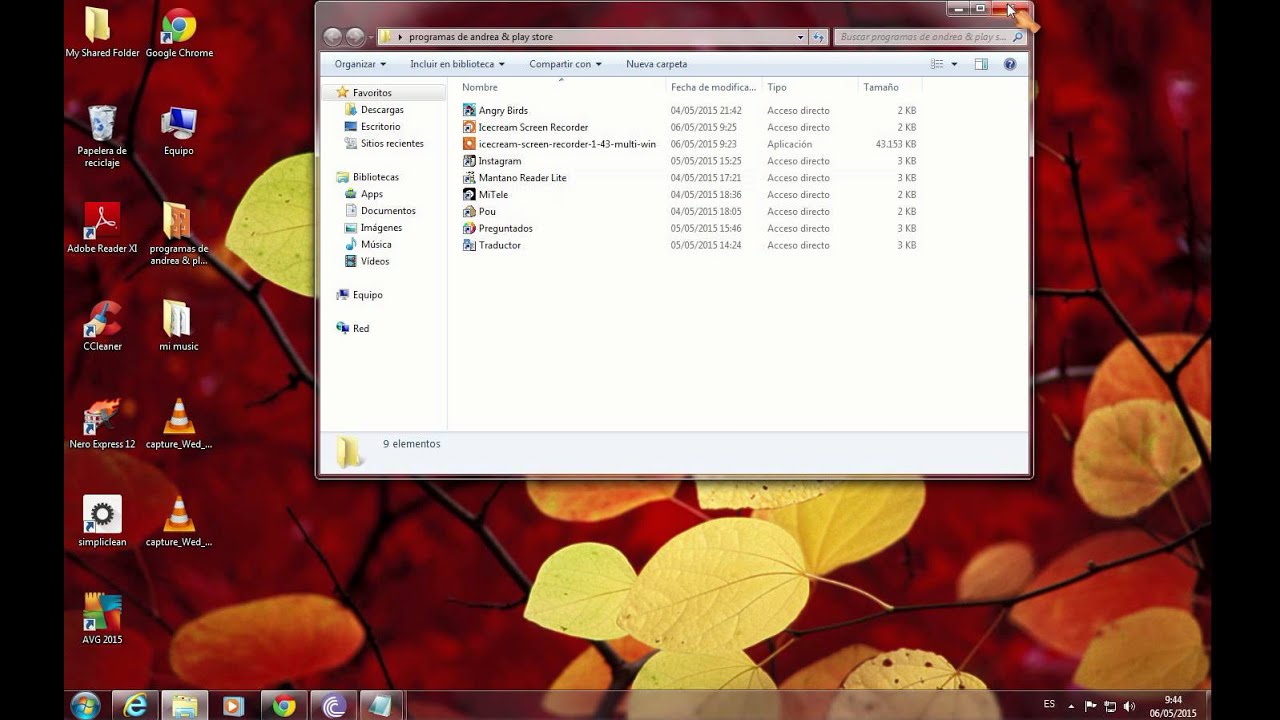Select the Preguntados shortcut icon
1280x720 pixels.
click(470, 229)
